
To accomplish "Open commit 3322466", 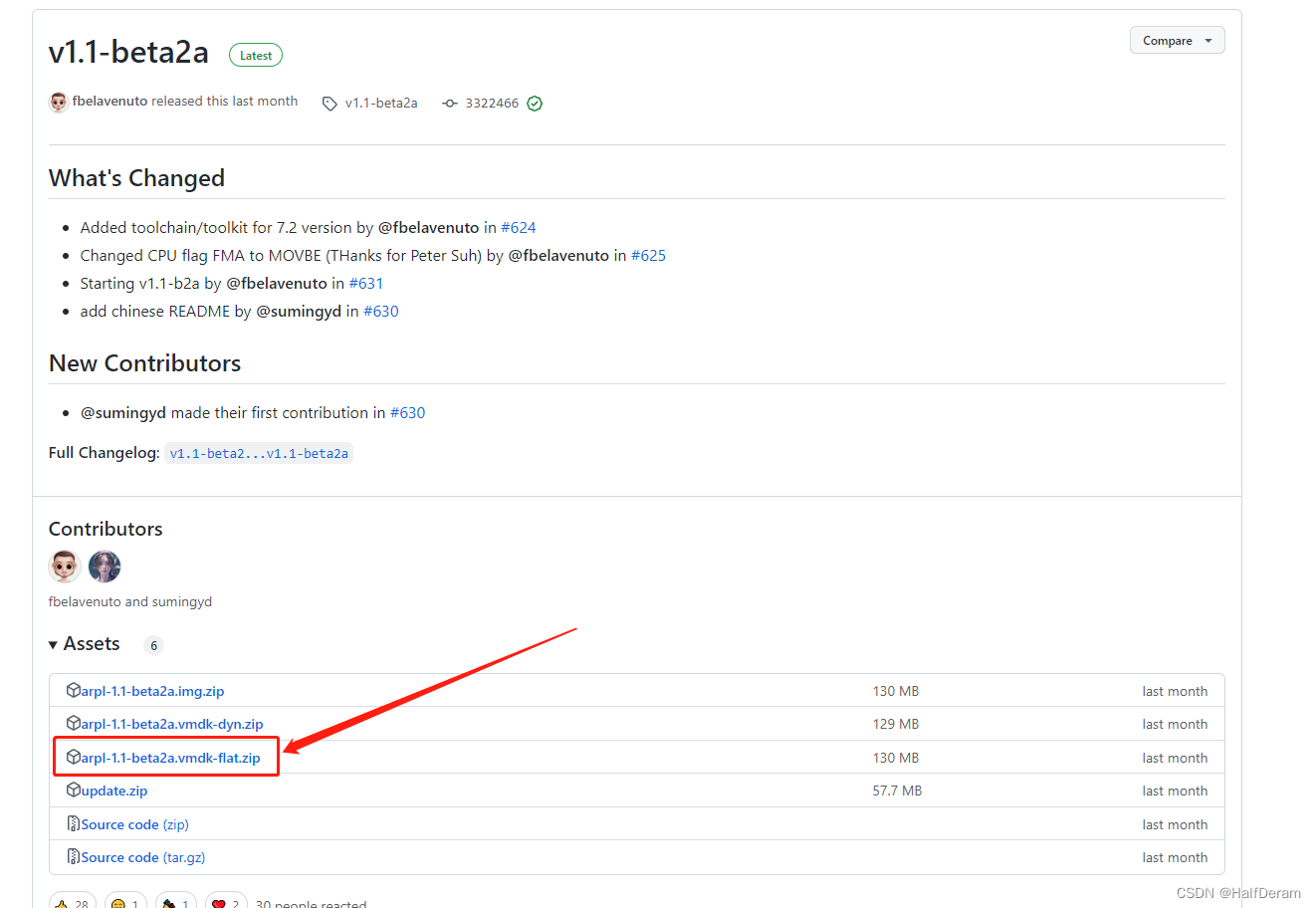I will 492,104.
